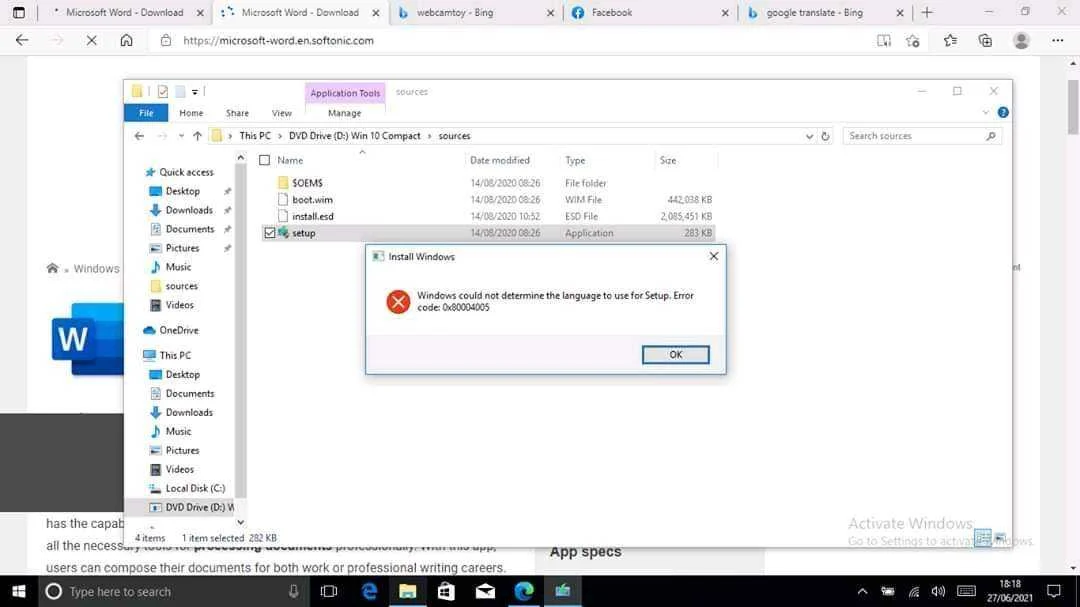Expand the address bar history dropdown
The height and width of the screenshot is (607, 1080).
point(809,136)
